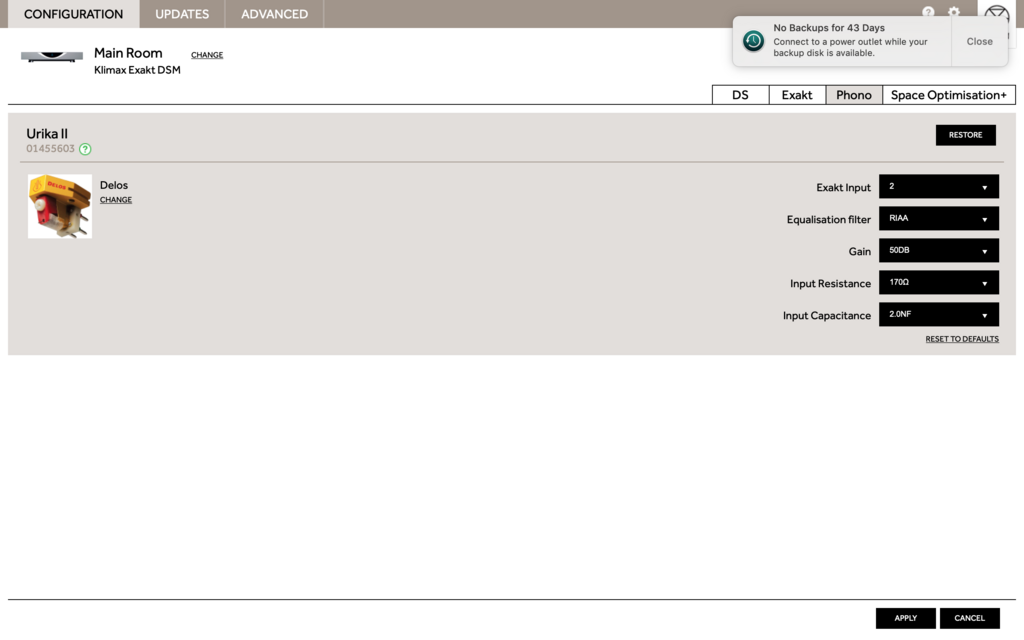Viewport: 1024px width, 640px height.
Task: Click the green help icon beside serial 01455603
Action: pyautogui.click(x=85, y=149)
